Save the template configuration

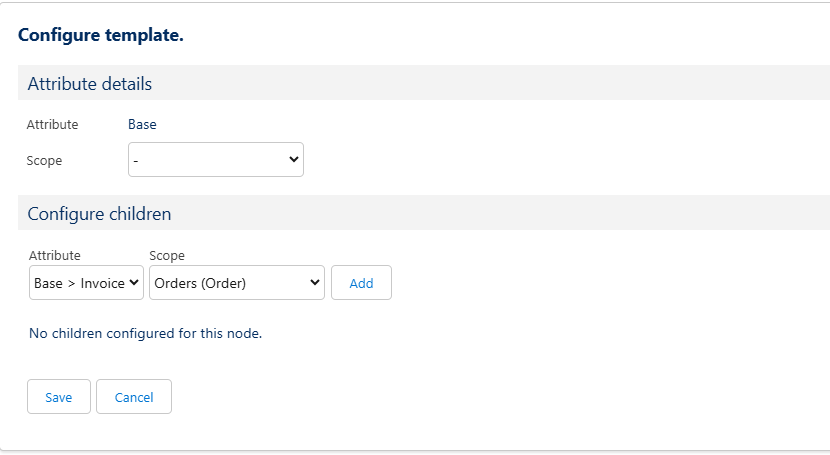click(58, 397)
